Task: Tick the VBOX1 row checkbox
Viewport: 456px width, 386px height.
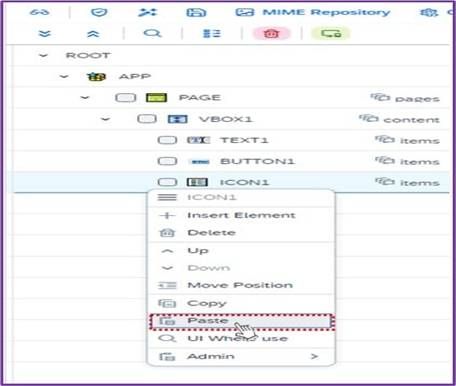Action: click(147, 119)
